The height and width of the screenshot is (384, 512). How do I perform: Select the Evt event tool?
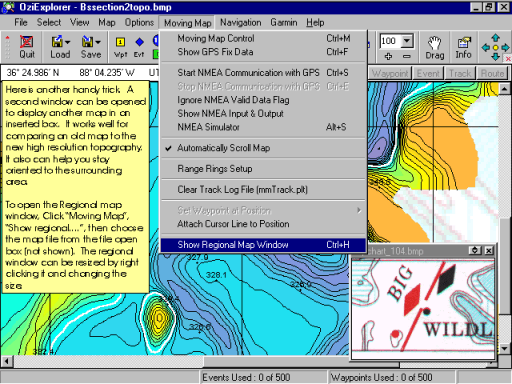[x=139, y=47]
